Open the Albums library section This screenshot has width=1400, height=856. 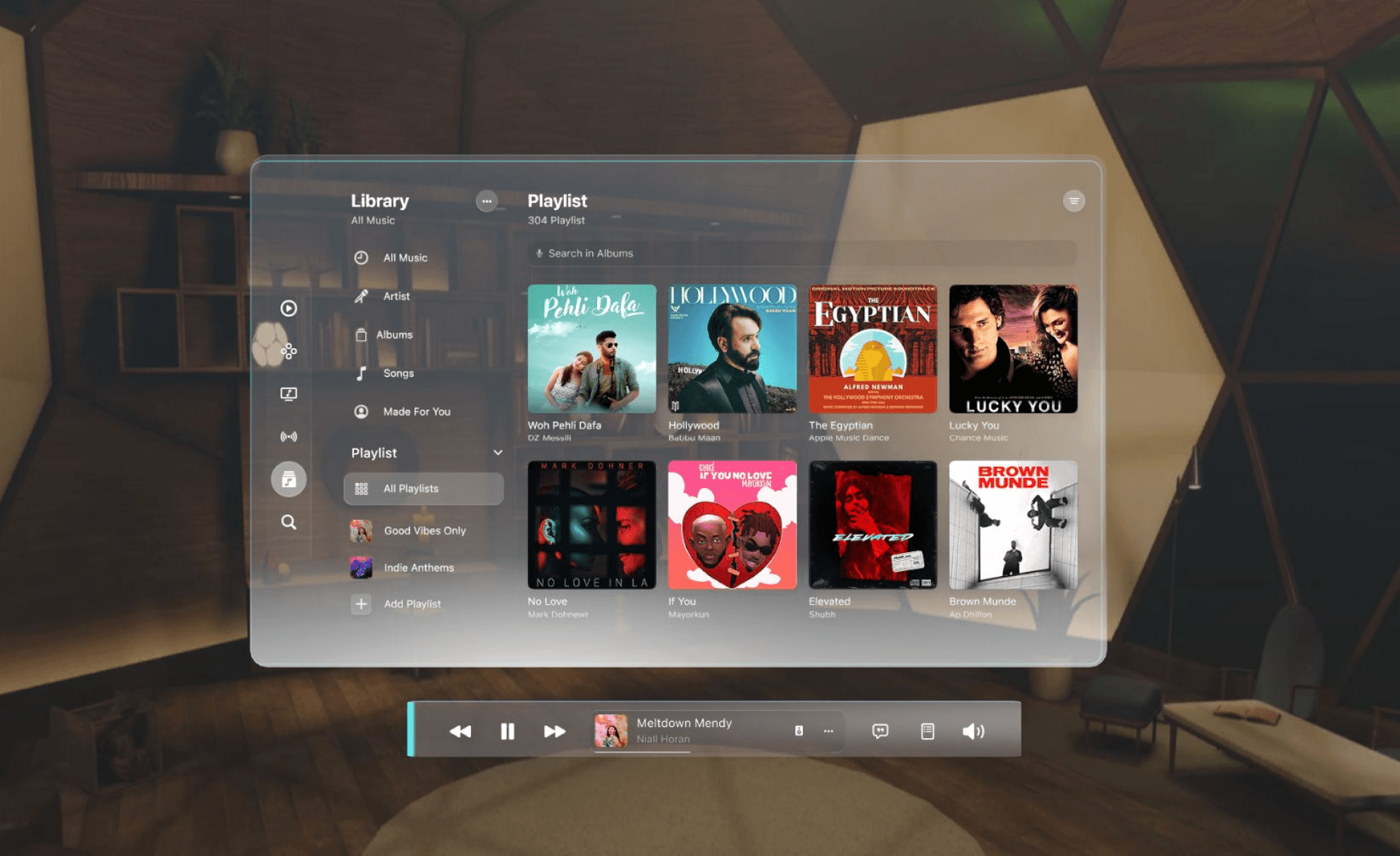(393, 335)
